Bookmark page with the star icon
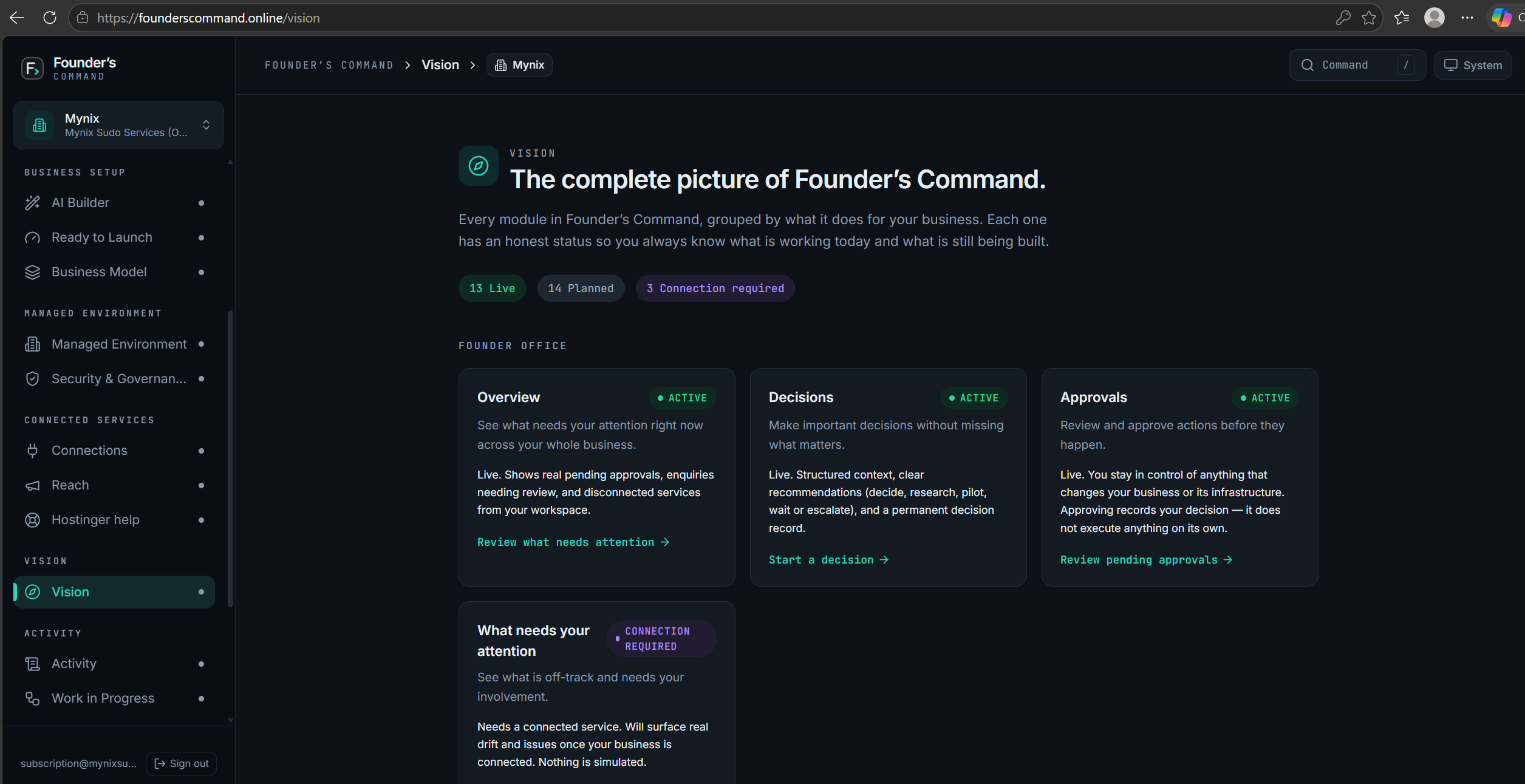This screenshot has width=1525, height=784. pyautogui.click(x=1369, y=18)
